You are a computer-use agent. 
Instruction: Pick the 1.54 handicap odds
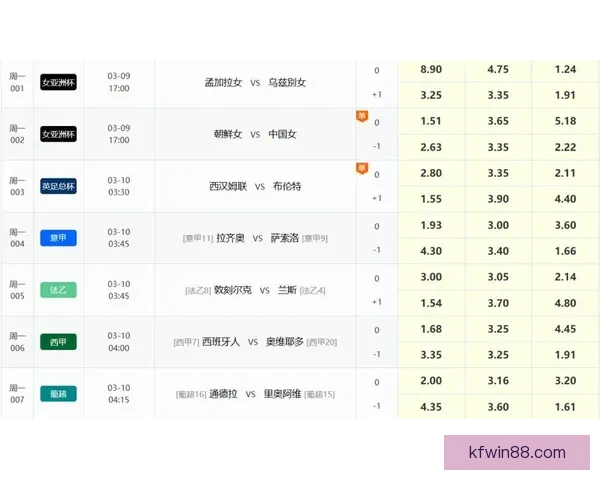tap(431, 303)
